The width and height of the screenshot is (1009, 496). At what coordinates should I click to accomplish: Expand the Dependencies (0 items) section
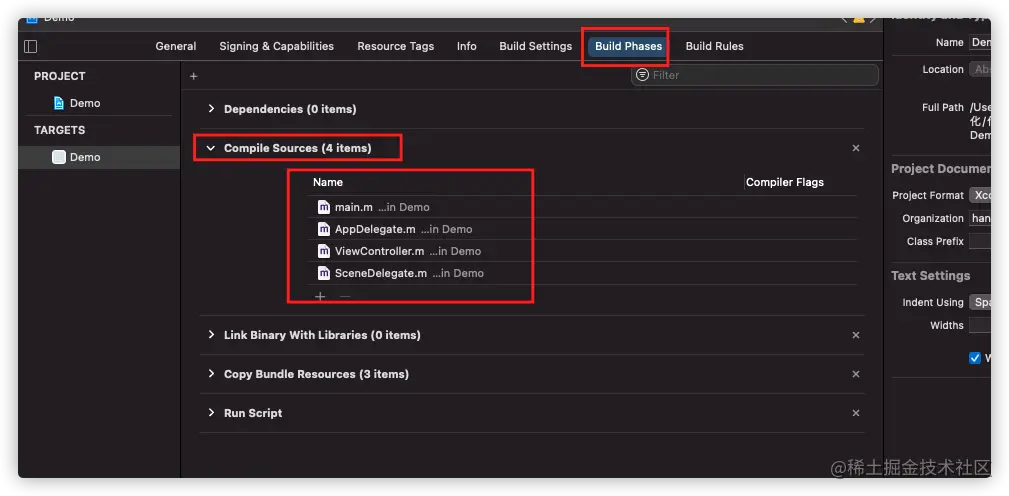211,109
